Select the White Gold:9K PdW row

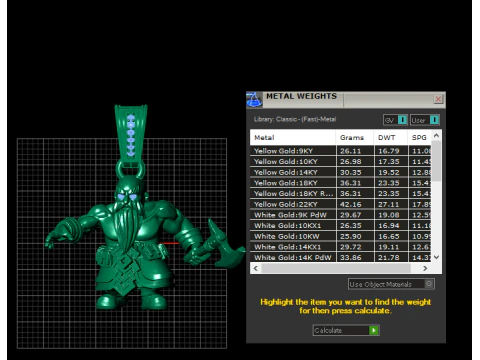(x=340, y=215)
